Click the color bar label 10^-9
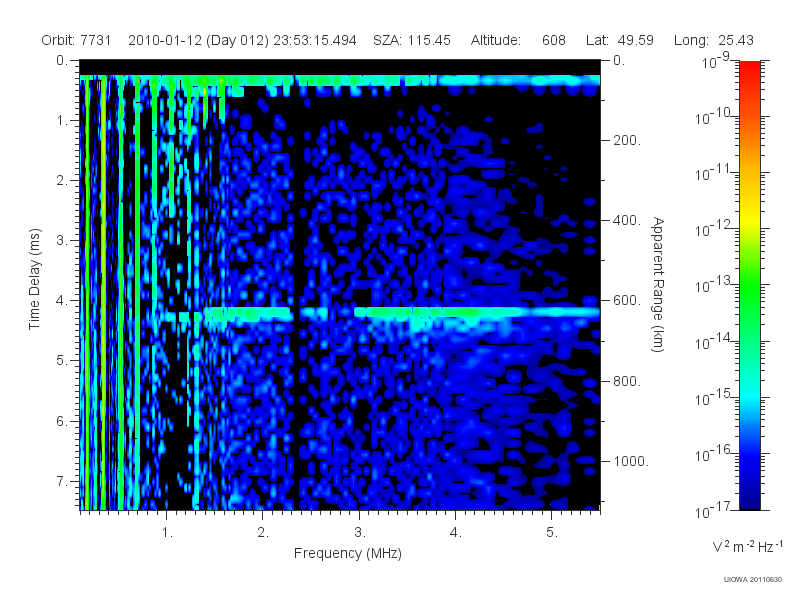Image resolution: width=800 pixels, height=600 pixels. (x=716, y=62)
